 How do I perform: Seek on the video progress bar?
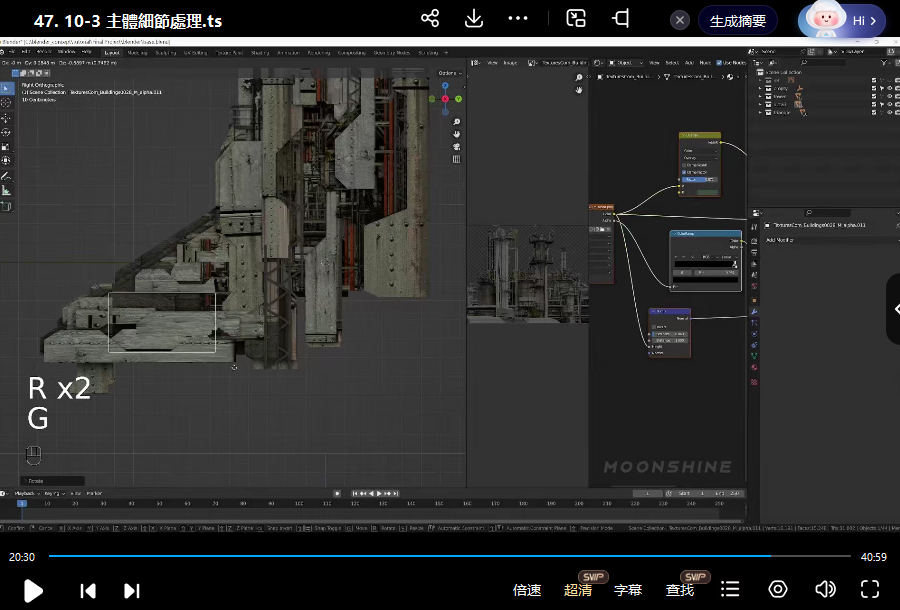(450, 556)
